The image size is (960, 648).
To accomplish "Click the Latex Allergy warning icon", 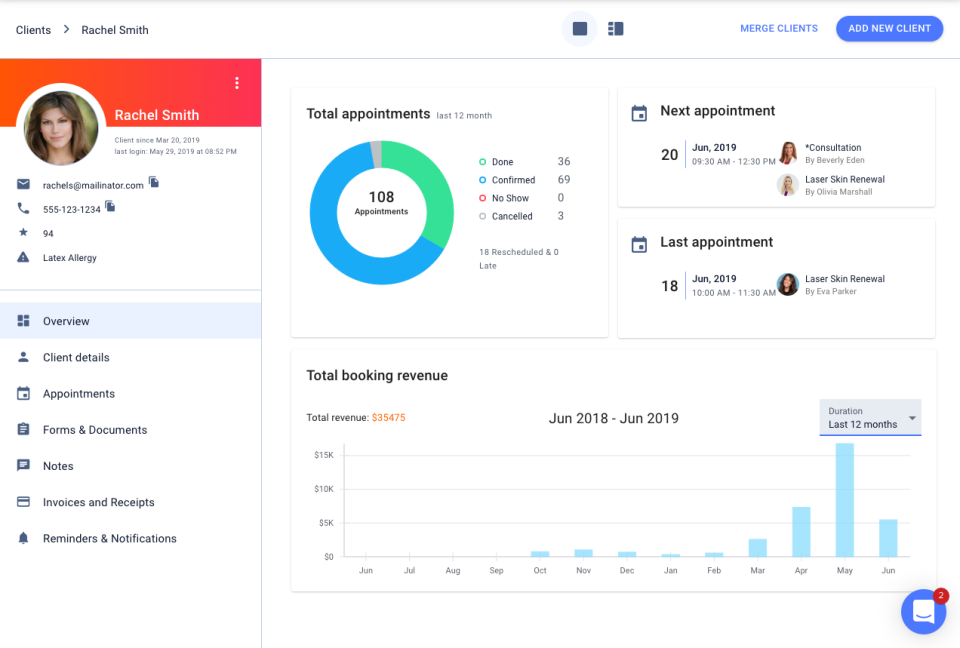I will pyautogui.click(x=23, y=257).
